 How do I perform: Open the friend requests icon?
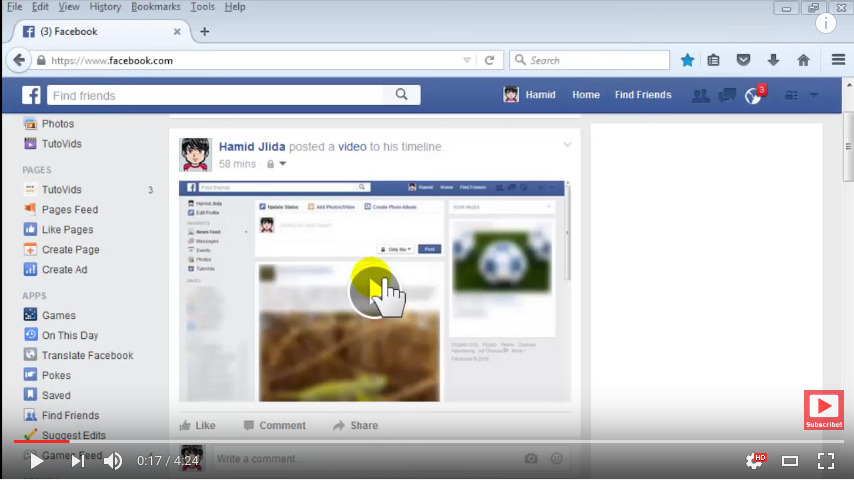[x=700, y=95]
